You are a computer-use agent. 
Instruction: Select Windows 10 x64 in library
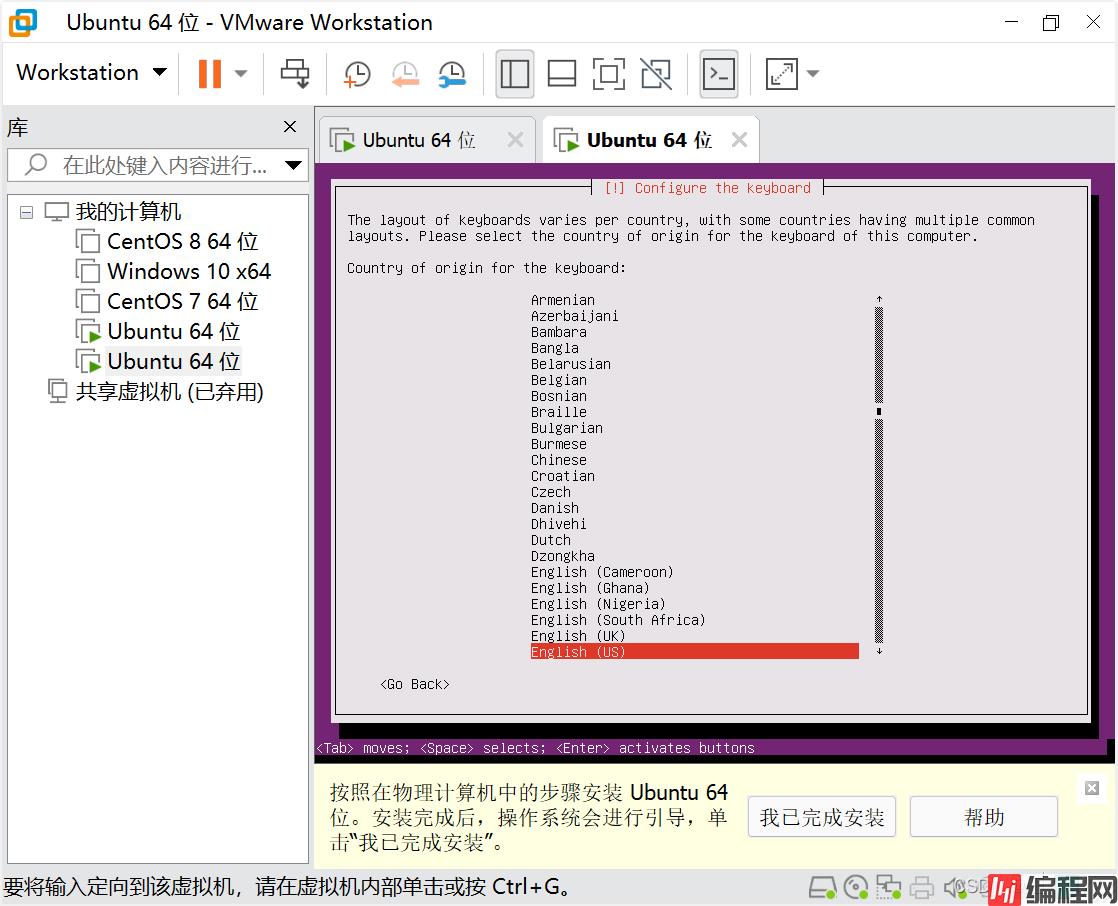coord(188,271)
